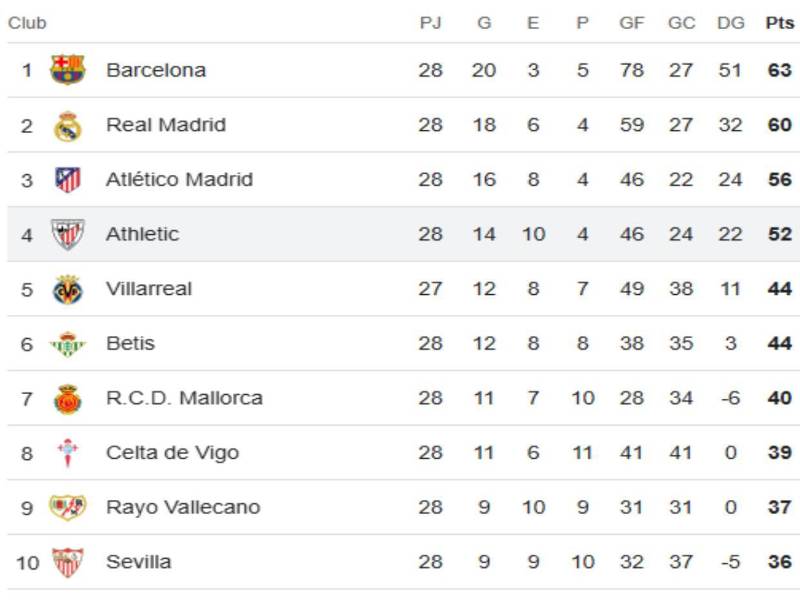Click the Real Madrid crest icon

(67, 126)
